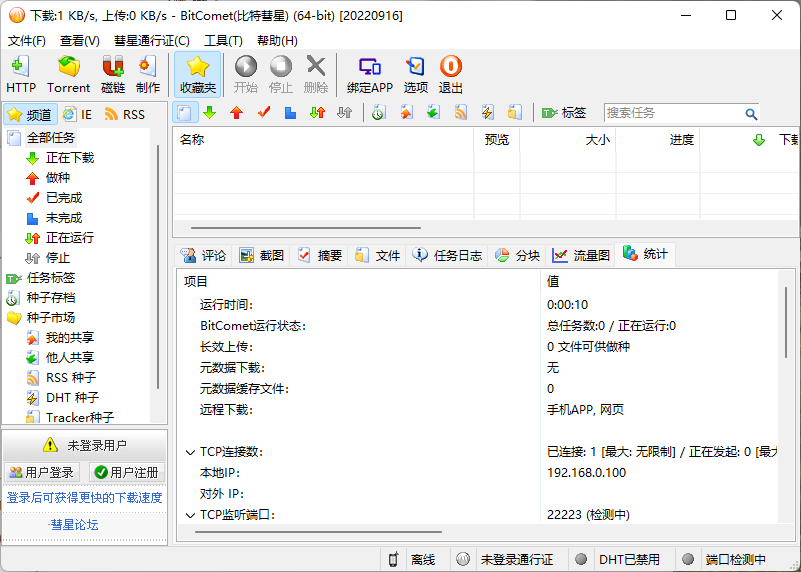Click the 制作 make torrent icon
This screenshot has height=572, width=801.
click(148, 75)
